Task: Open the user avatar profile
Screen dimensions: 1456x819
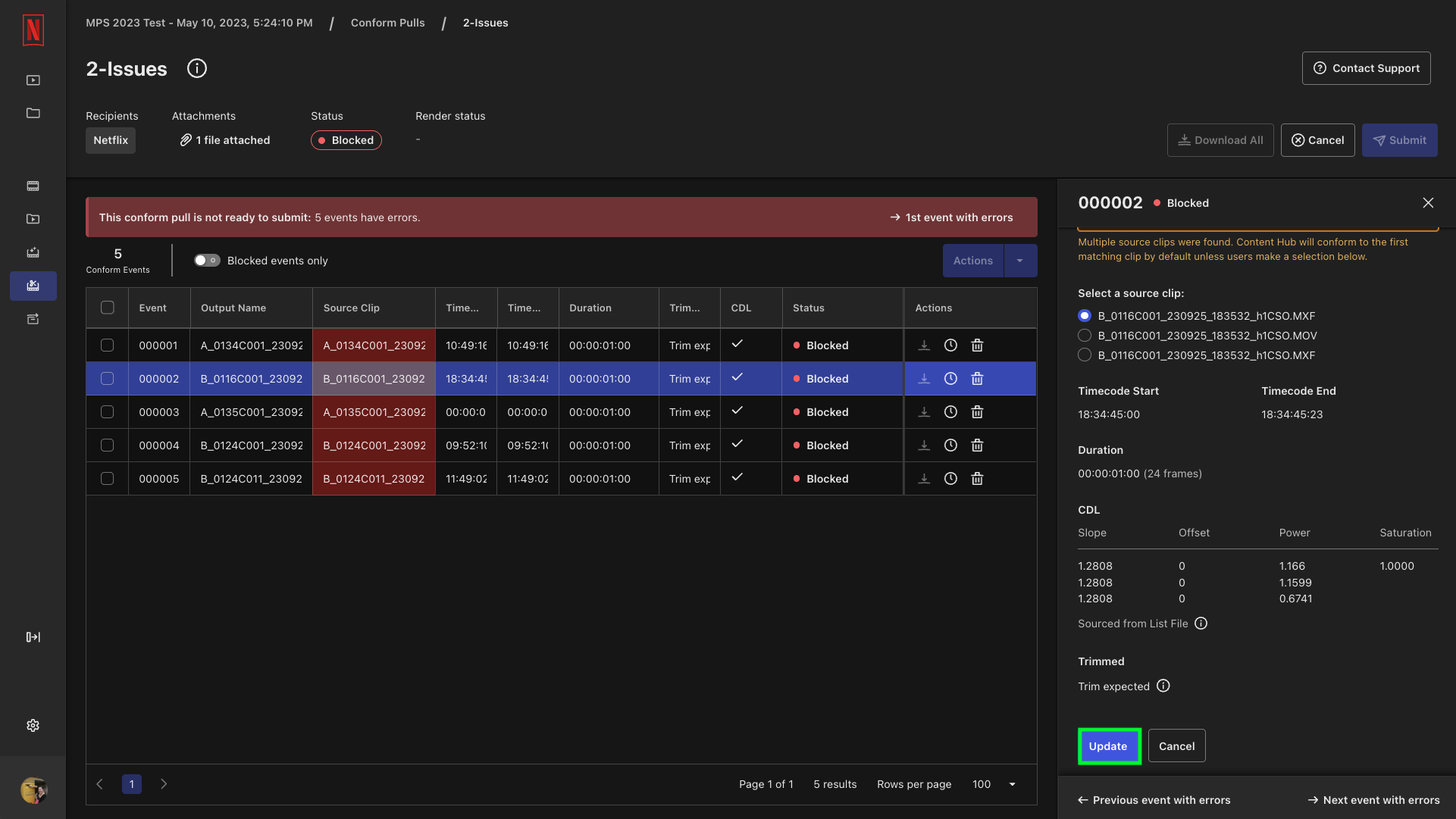Action: (33, 790)
